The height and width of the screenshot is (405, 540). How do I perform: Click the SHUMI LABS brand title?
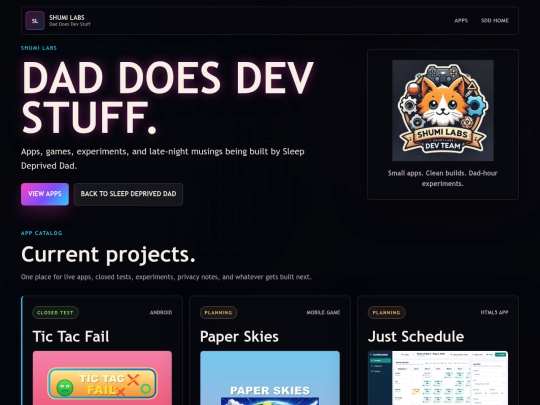67,18
